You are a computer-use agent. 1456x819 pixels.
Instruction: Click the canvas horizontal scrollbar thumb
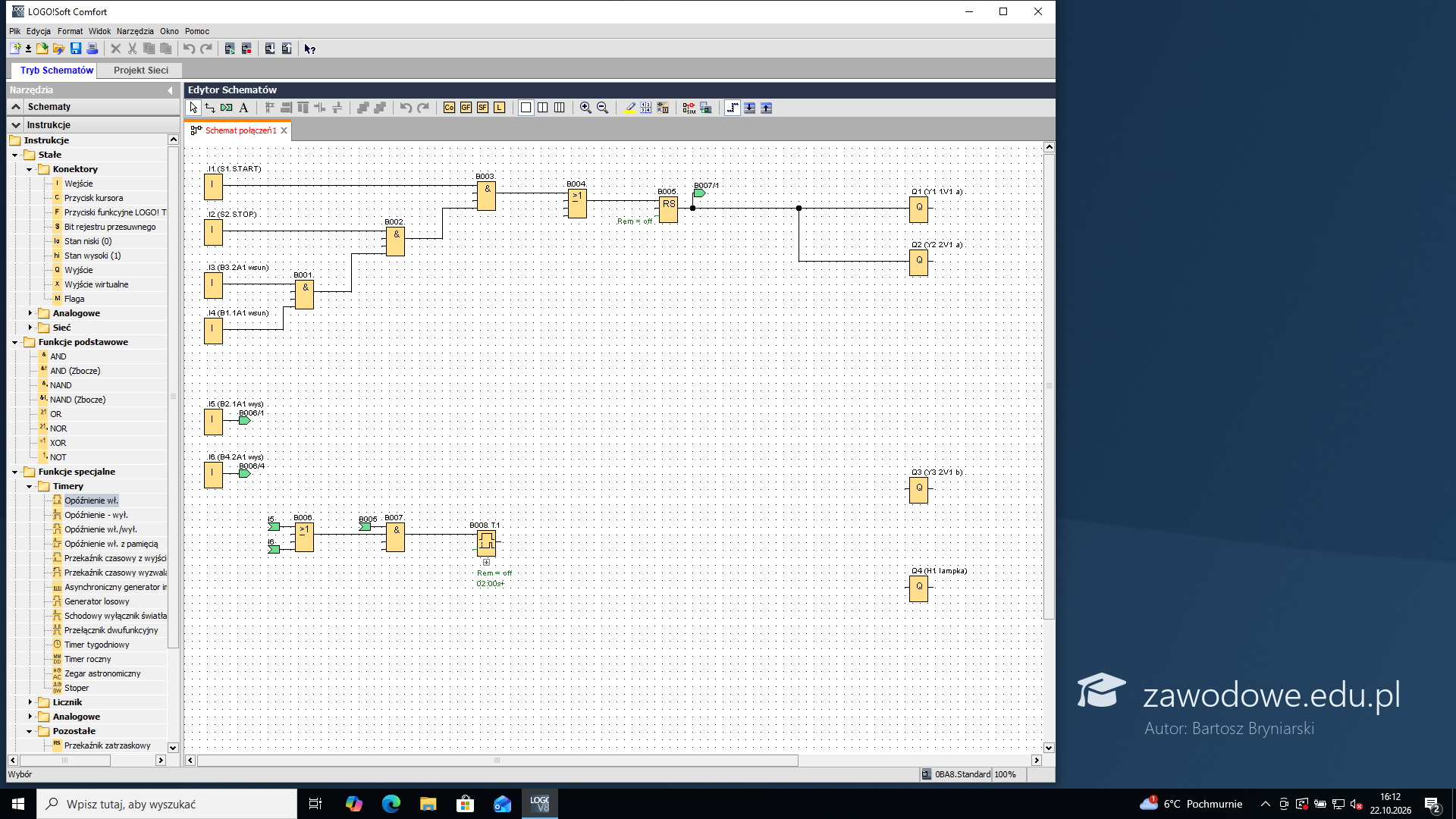(497, 760)
